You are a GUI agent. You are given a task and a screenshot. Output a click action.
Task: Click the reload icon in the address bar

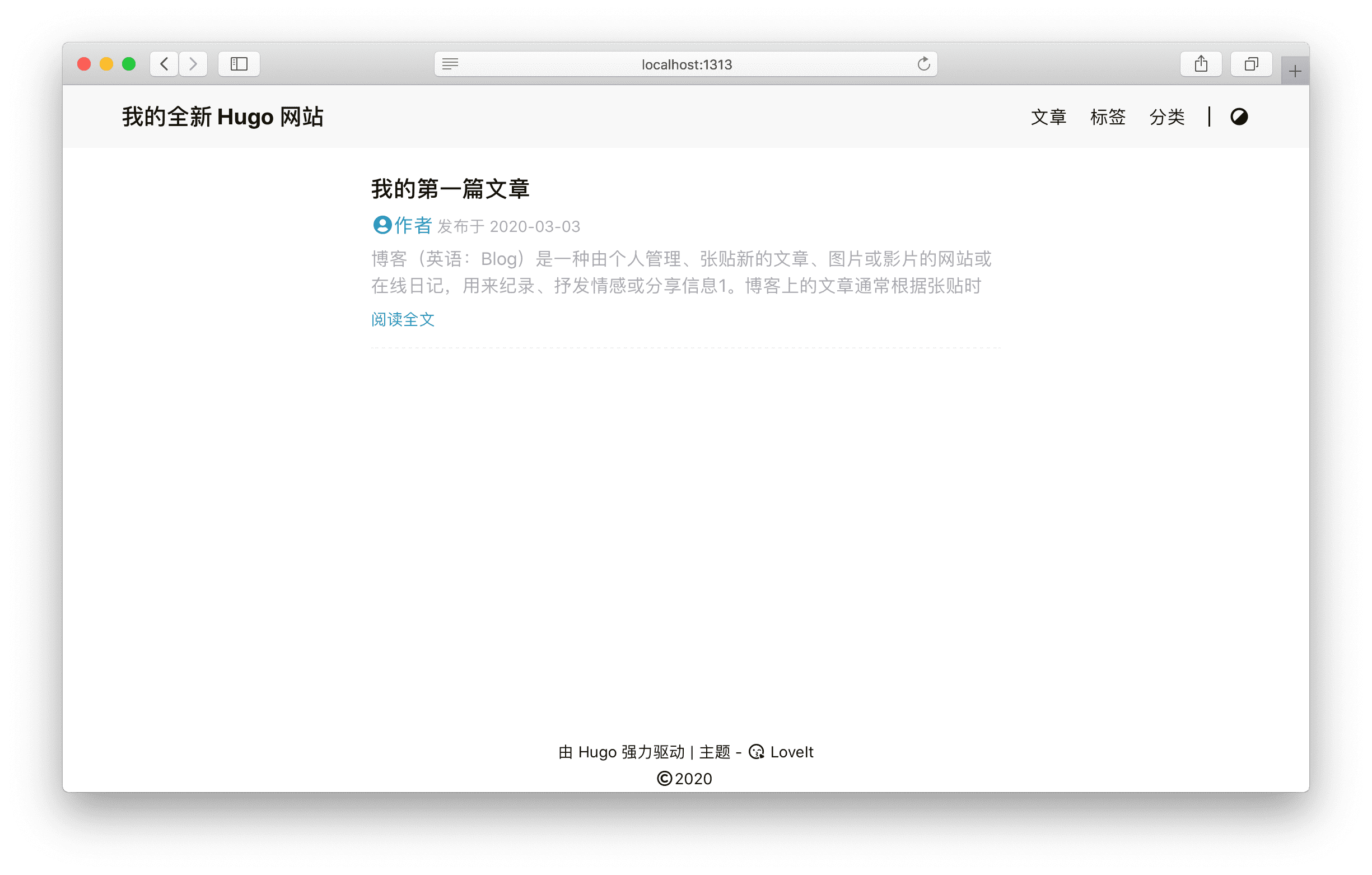[x=924, y=64]
